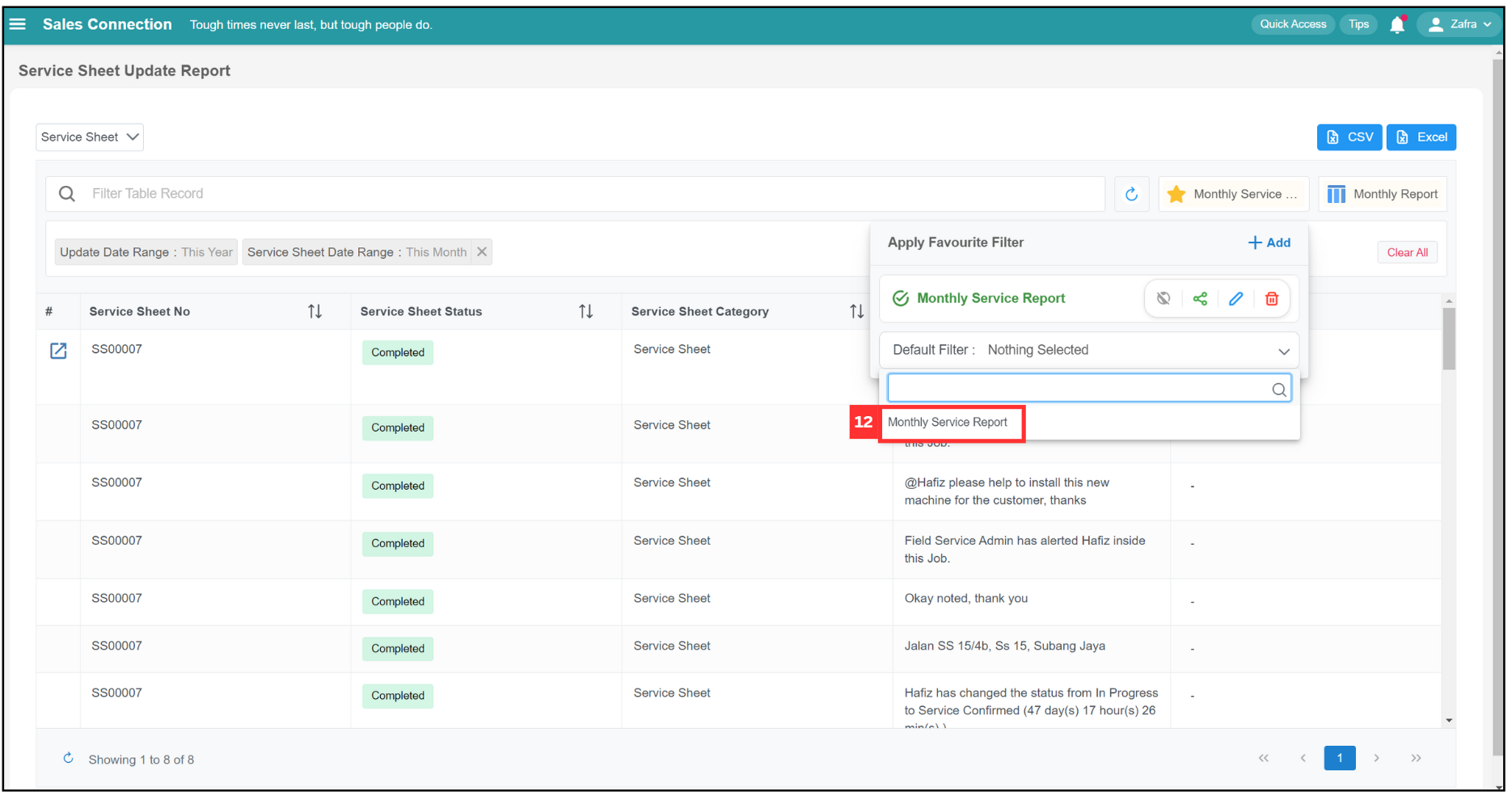Open the Tips button
The image size is (1512, 800).
[1358, 24]
